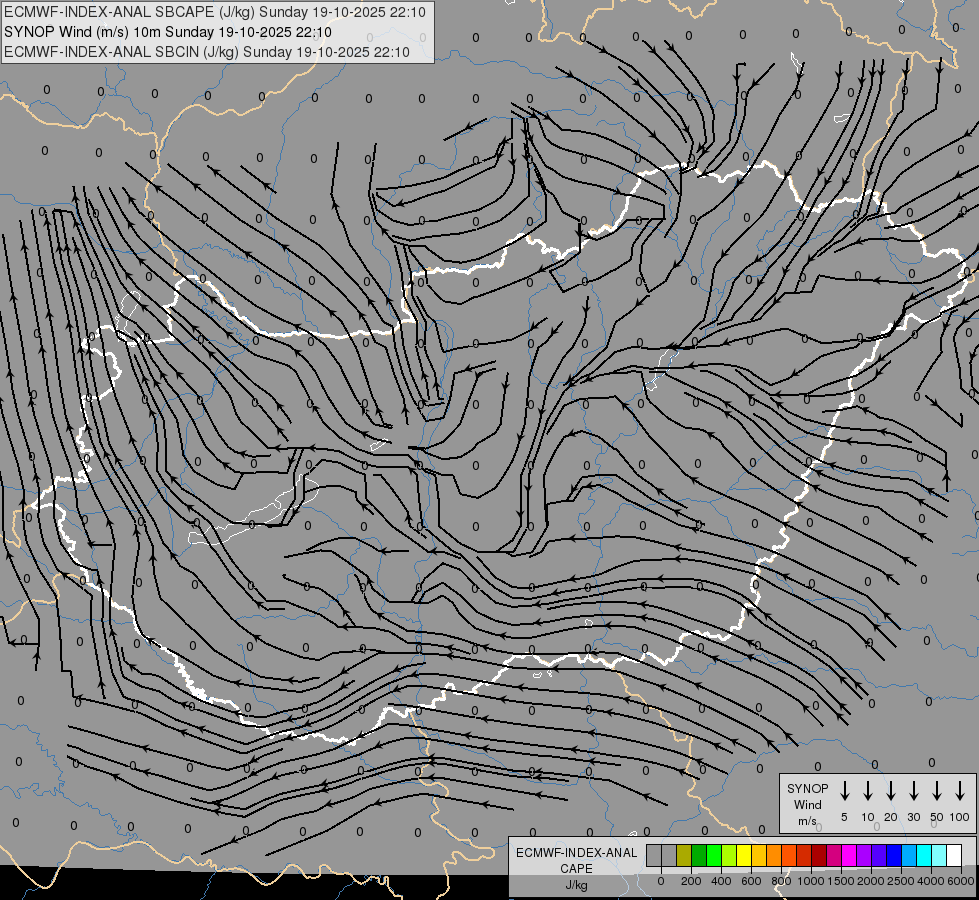Click the '800' tick label on the CAPE scale
This screenshot has width=979, height=900.
pyautogui.click(x=781, y=881)
